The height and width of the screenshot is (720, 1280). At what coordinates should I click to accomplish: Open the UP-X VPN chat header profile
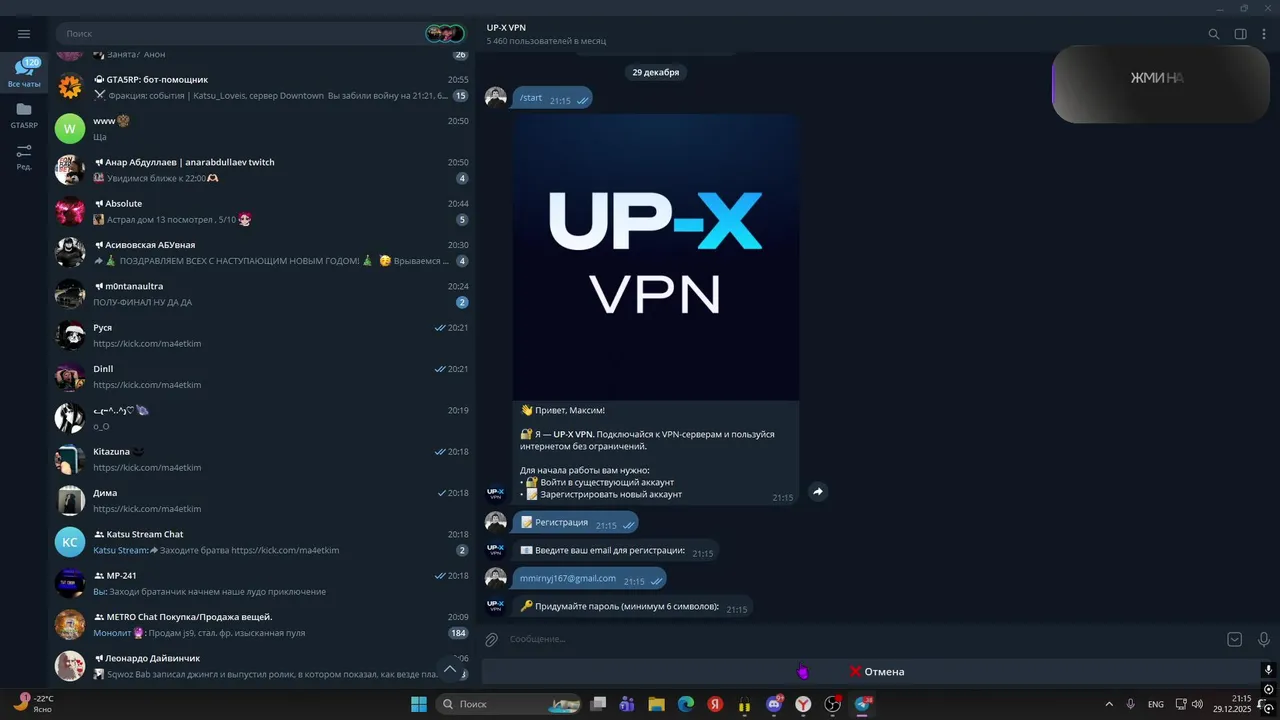[546, 34]
